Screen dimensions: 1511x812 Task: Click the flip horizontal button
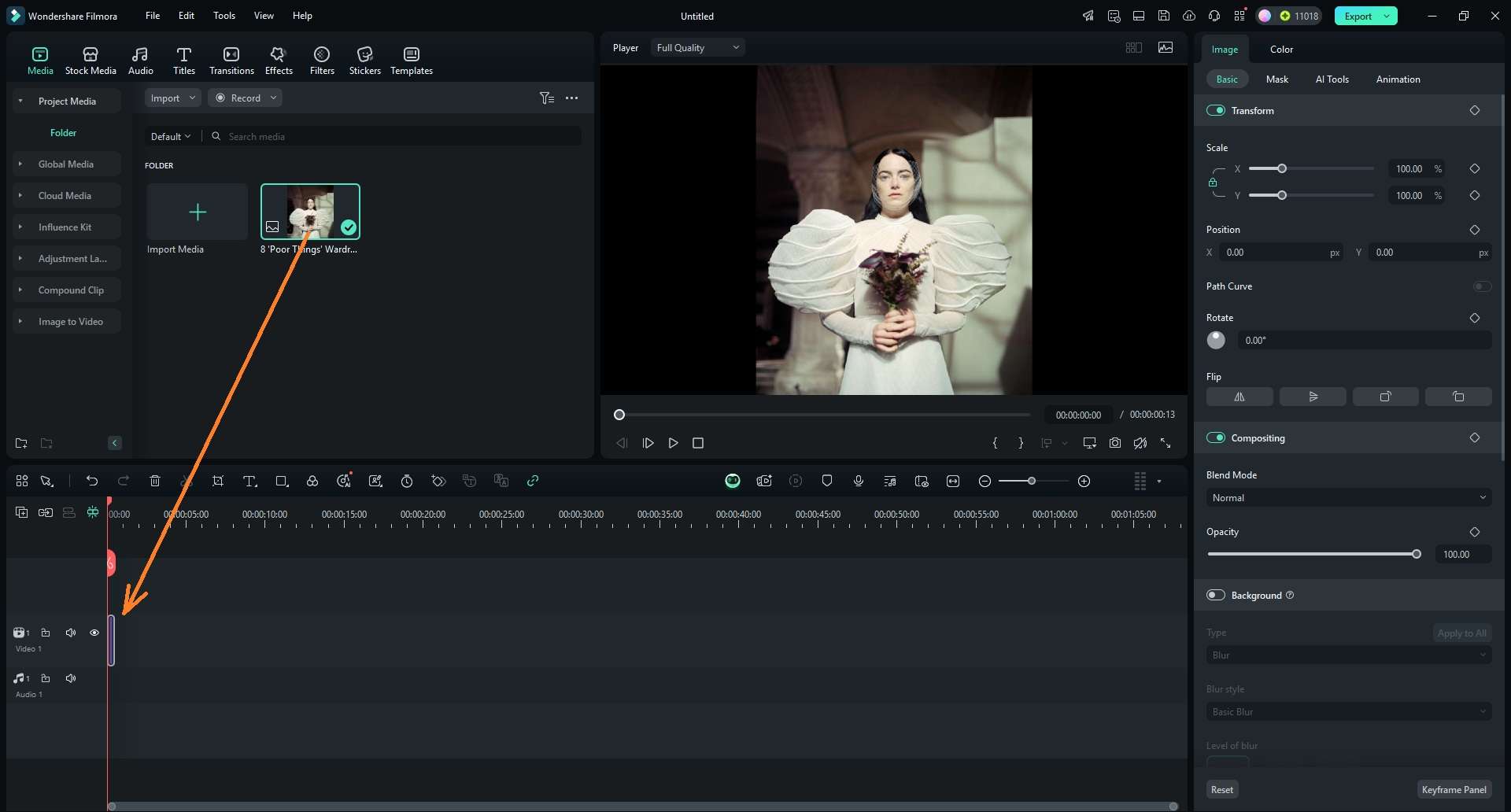tap(1239, 397)
